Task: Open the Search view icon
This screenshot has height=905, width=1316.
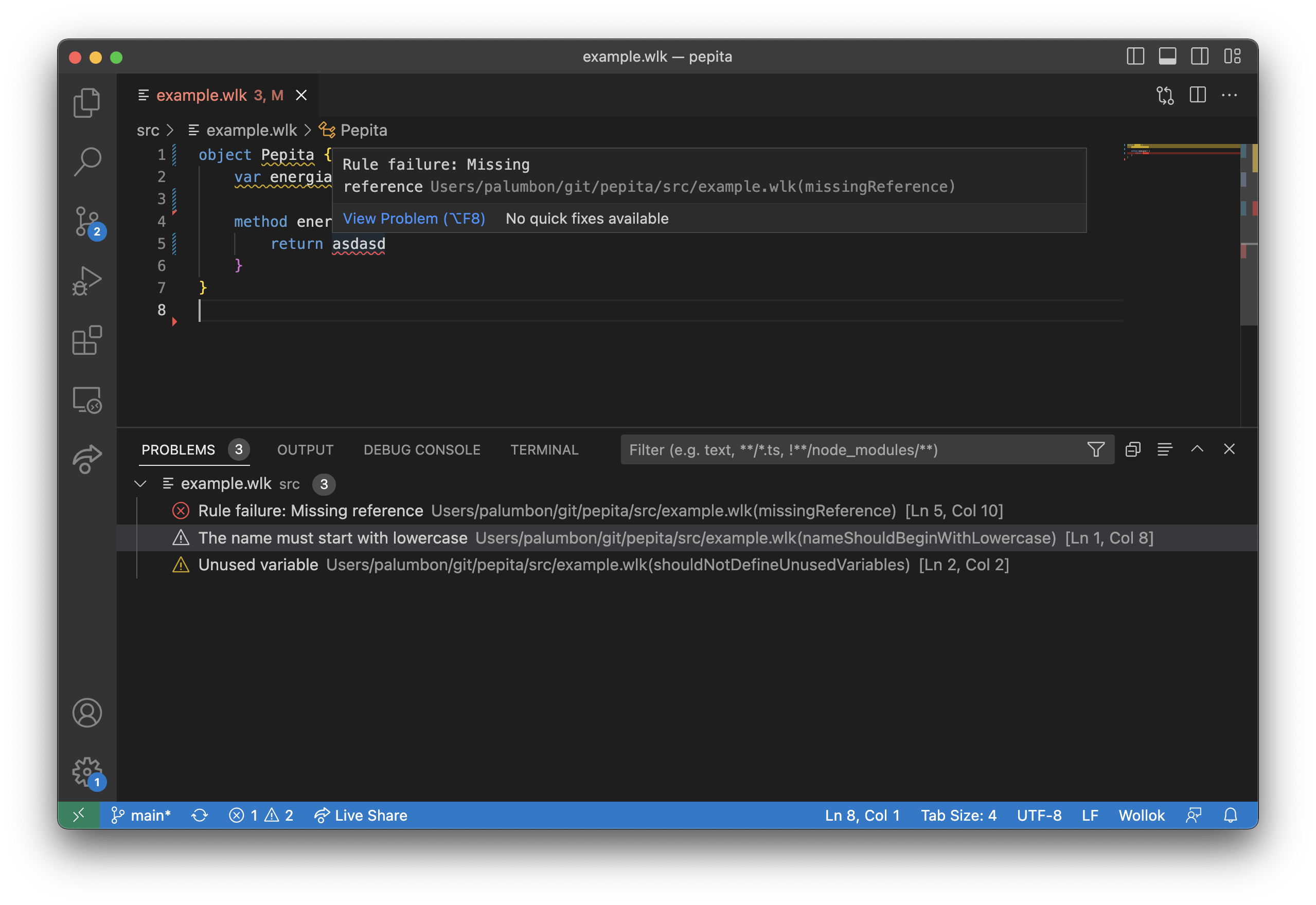Action: point(87,161)
